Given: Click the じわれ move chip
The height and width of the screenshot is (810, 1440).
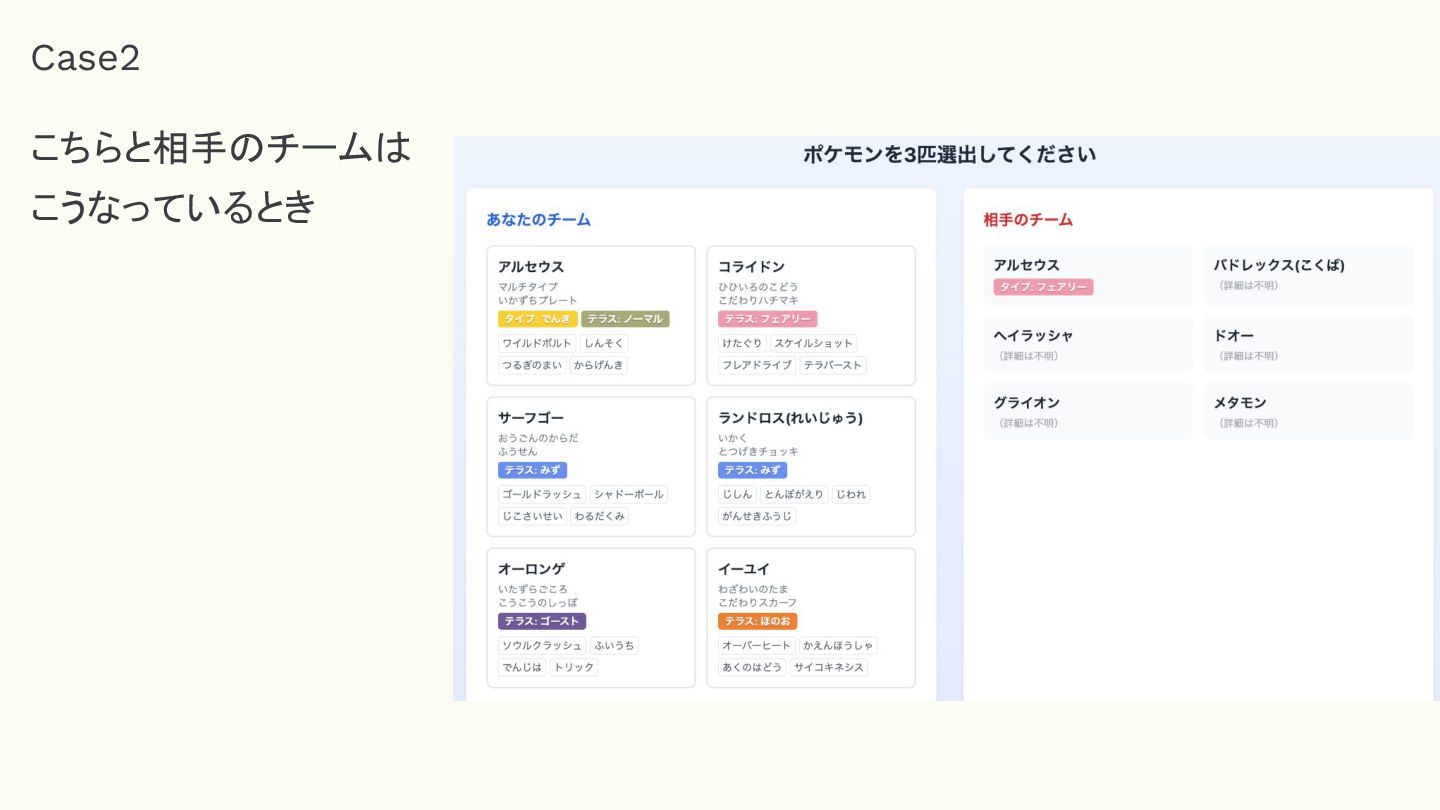Looking at the screenshot, I should point(851,494).
